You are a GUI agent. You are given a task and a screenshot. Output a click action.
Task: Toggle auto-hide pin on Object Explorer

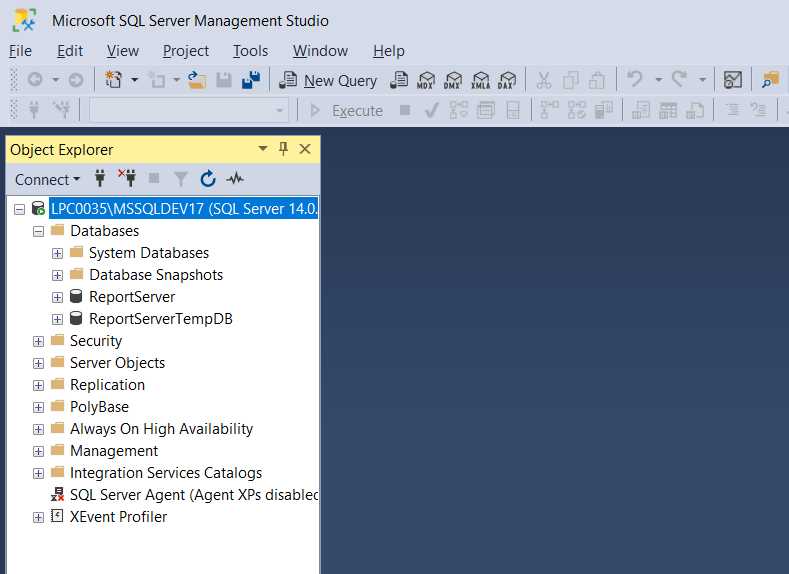coord(283,149)
